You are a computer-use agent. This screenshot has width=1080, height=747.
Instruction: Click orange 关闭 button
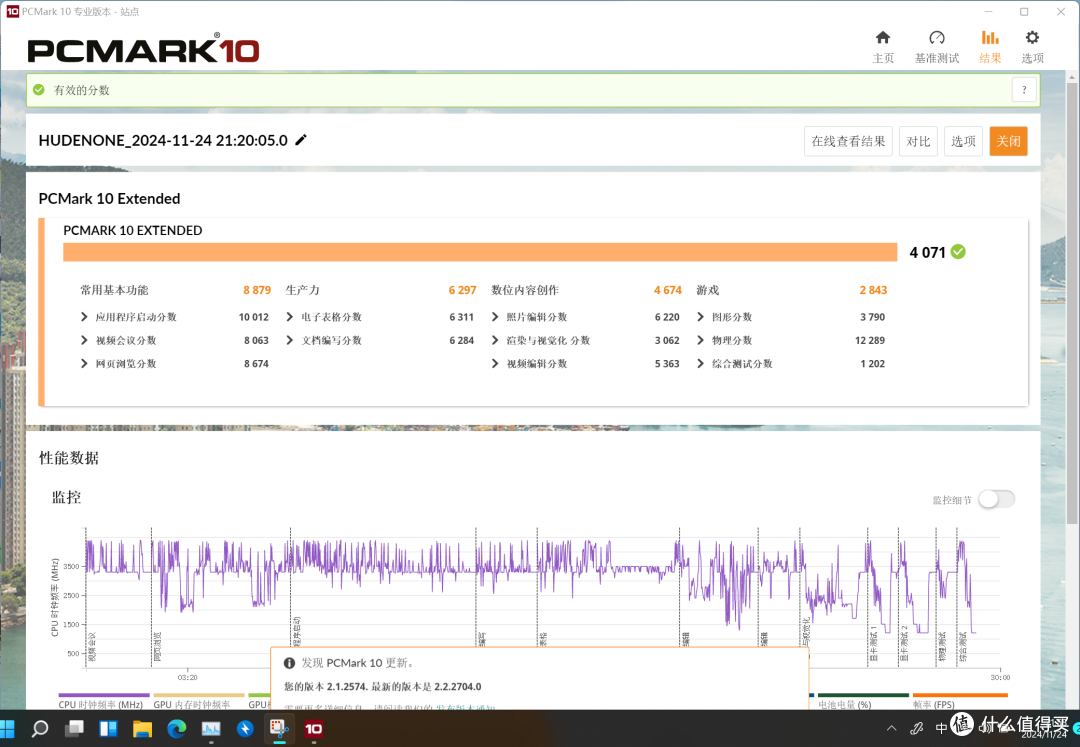click(x=1008, y=141)
